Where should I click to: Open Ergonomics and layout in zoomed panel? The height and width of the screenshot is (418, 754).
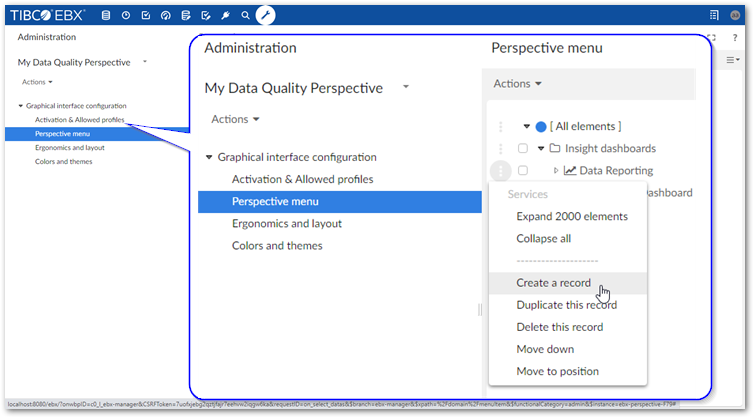click(x=286, y=224)
